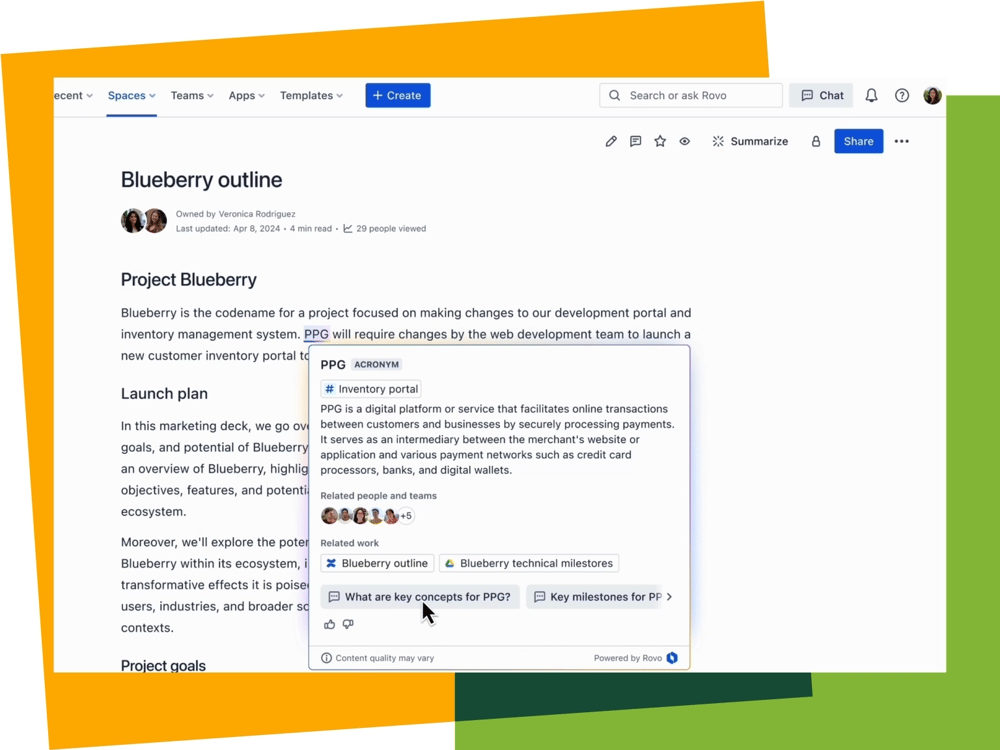Give thumbs up to PPG definition
Image resolution: width=1000 pixels, height=750 pixels.
pyautogui.click(x=329, y=625)
